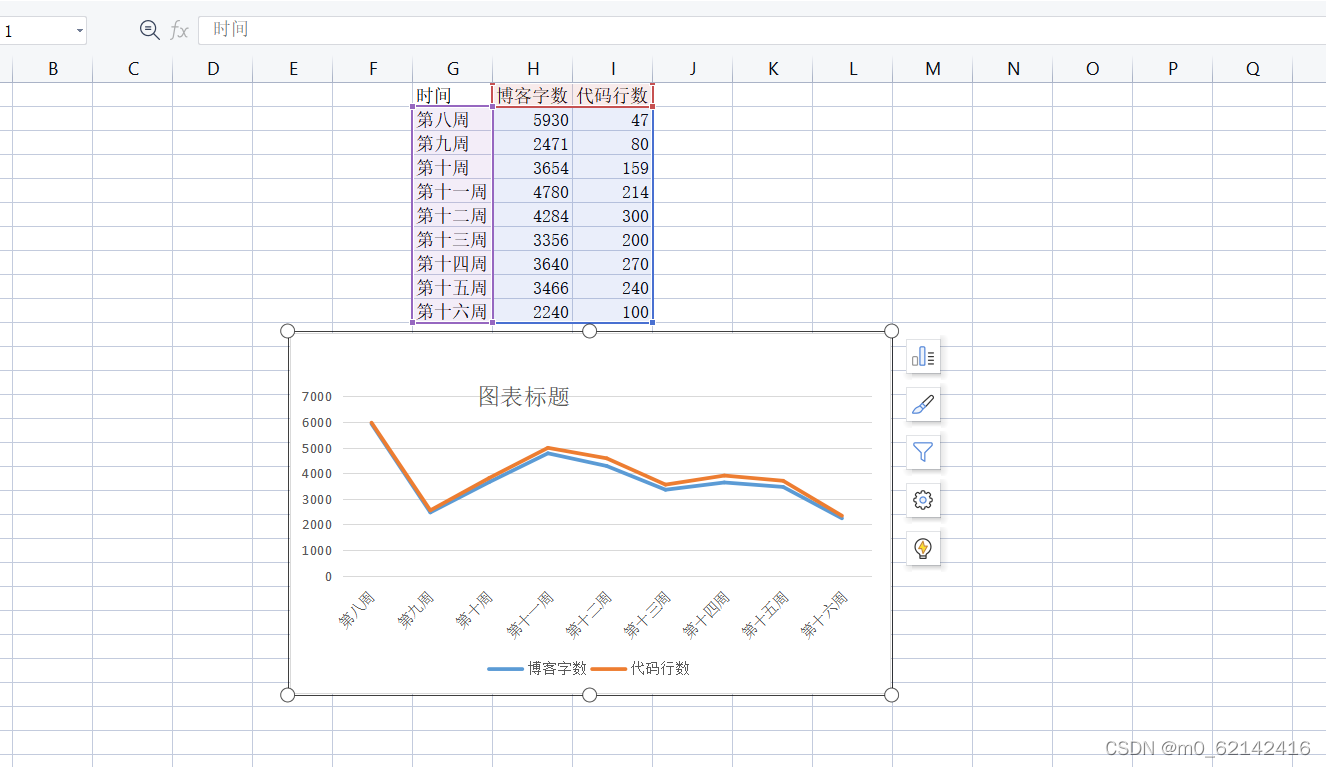Click the cell containing 3654

coord(533,167)
